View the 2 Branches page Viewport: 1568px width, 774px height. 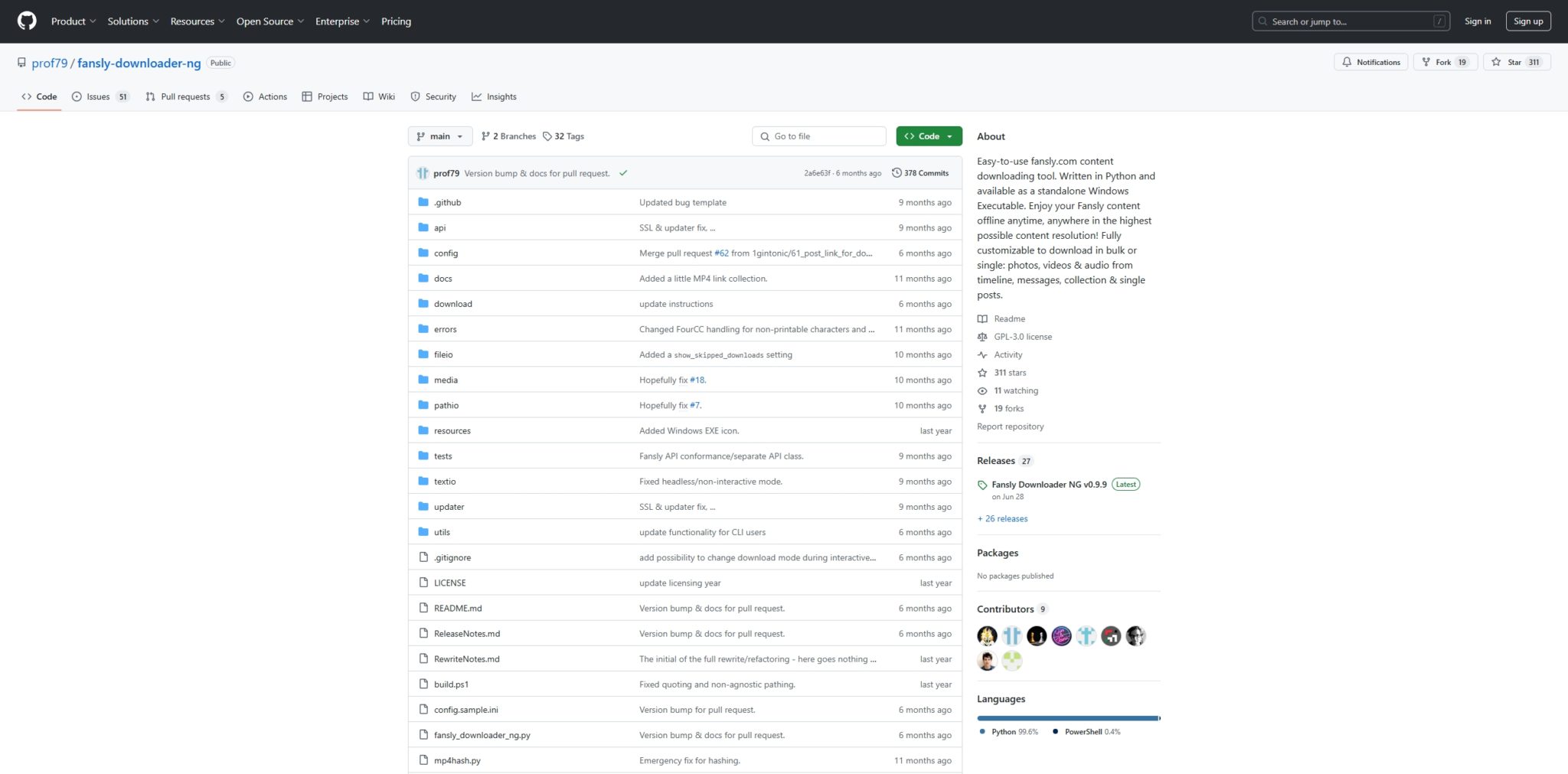click(x=508, y=136)
